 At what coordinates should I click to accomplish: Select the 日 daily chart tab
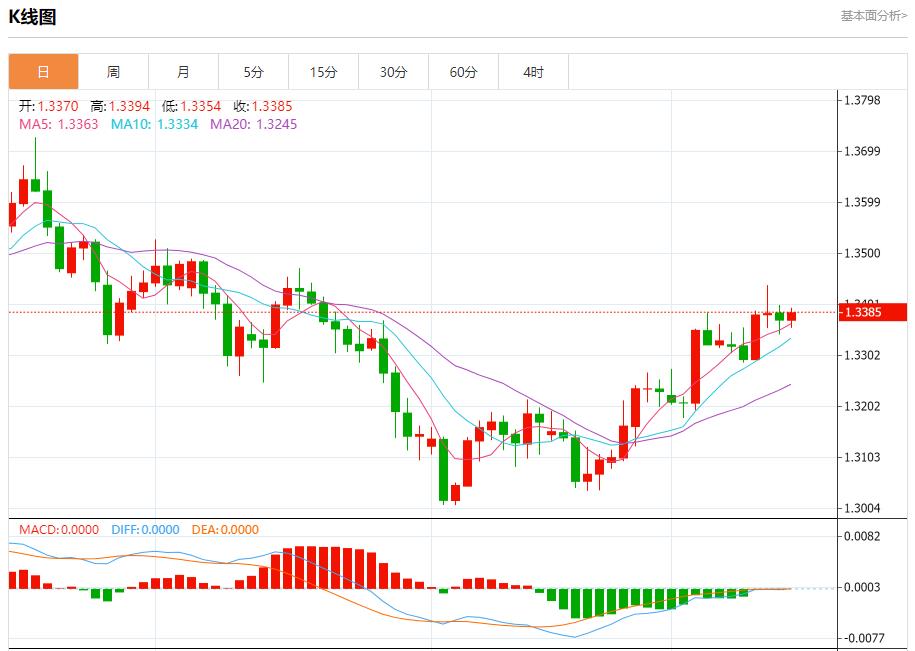(x=43, y=72)
